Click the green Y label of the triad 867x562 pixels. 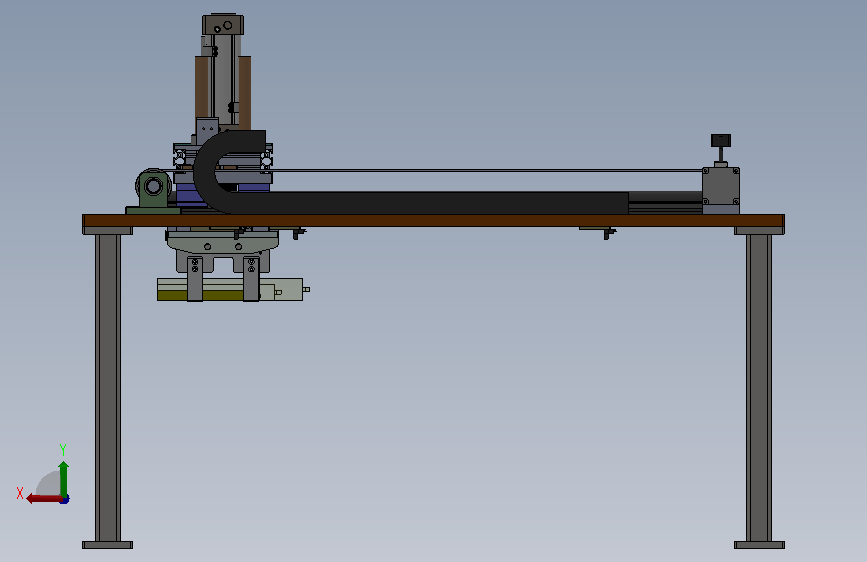click(x=63, y=449)
